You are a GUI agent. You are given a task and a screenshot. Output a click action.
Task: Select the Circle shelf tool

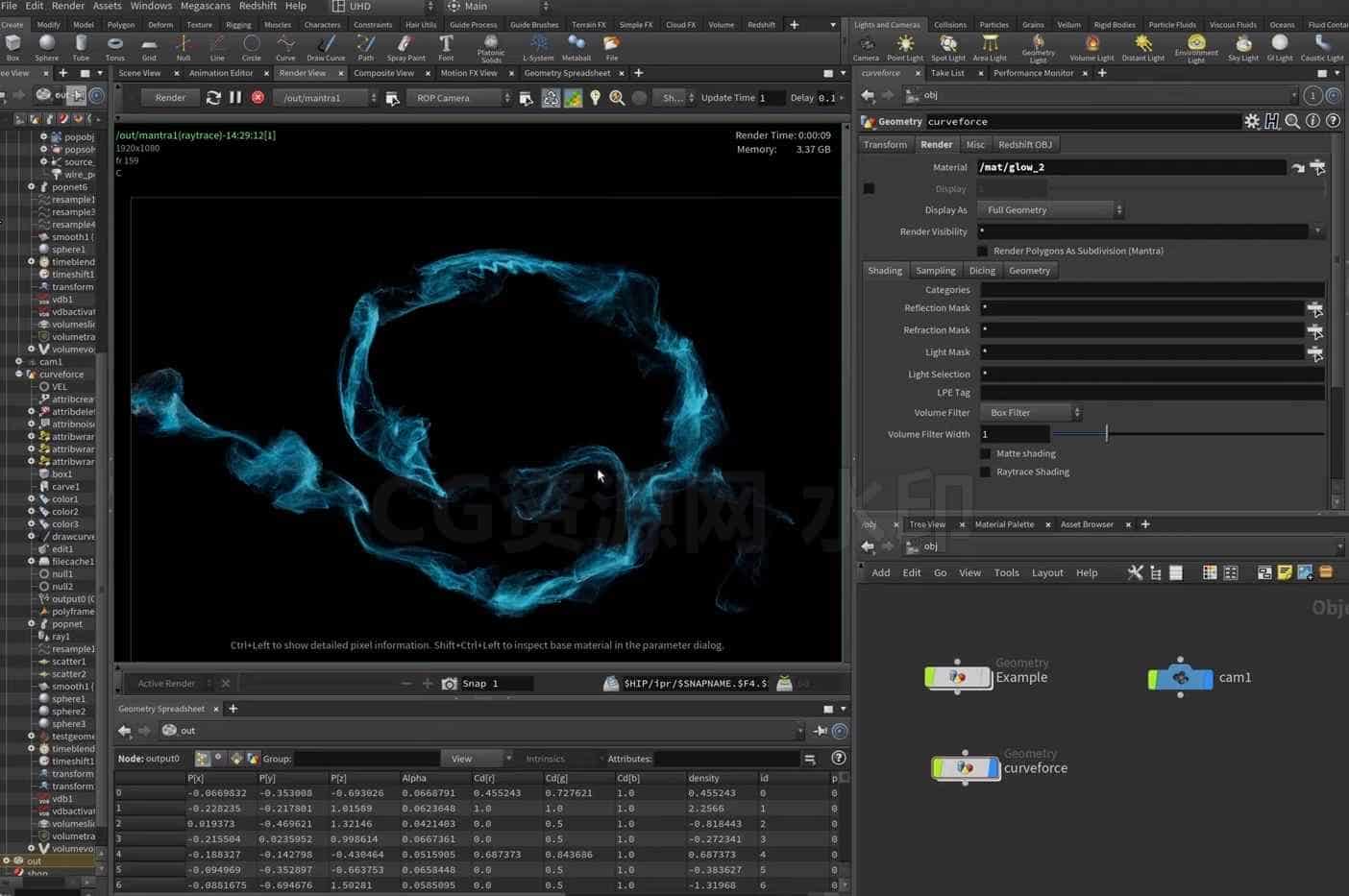click(252, 48)
